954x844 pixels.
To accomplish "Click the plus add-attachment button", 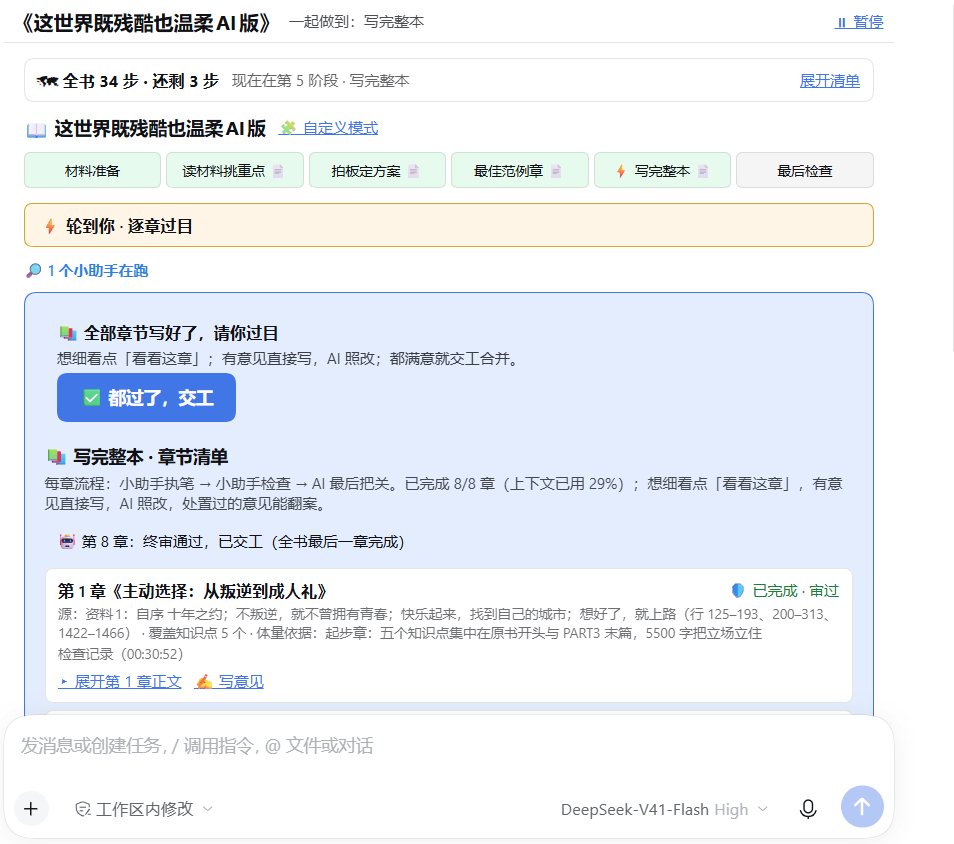I will [x=31, y=809].
